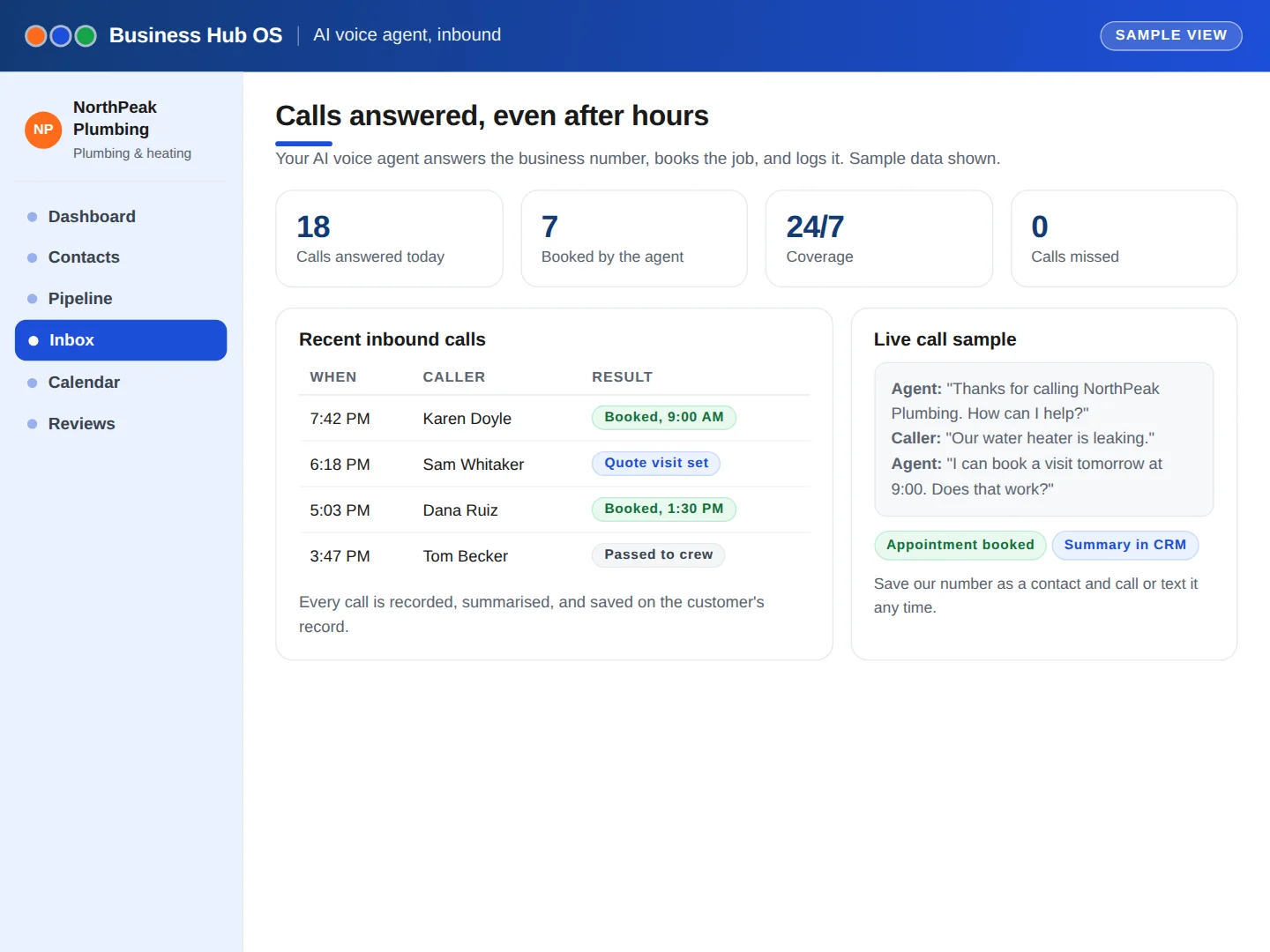Select caller Tom Becker

tap(466, 556)
